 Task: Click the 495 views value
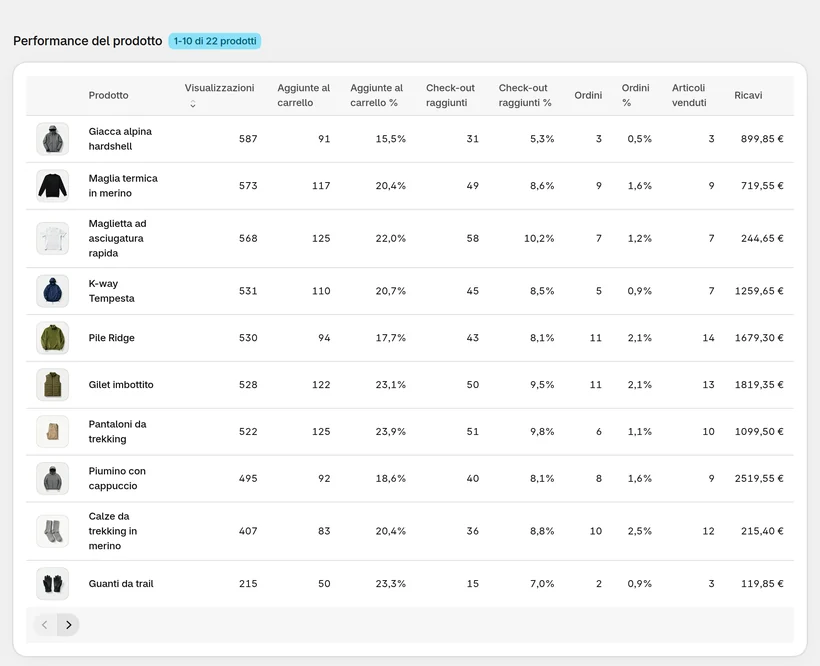coord(248,478)
